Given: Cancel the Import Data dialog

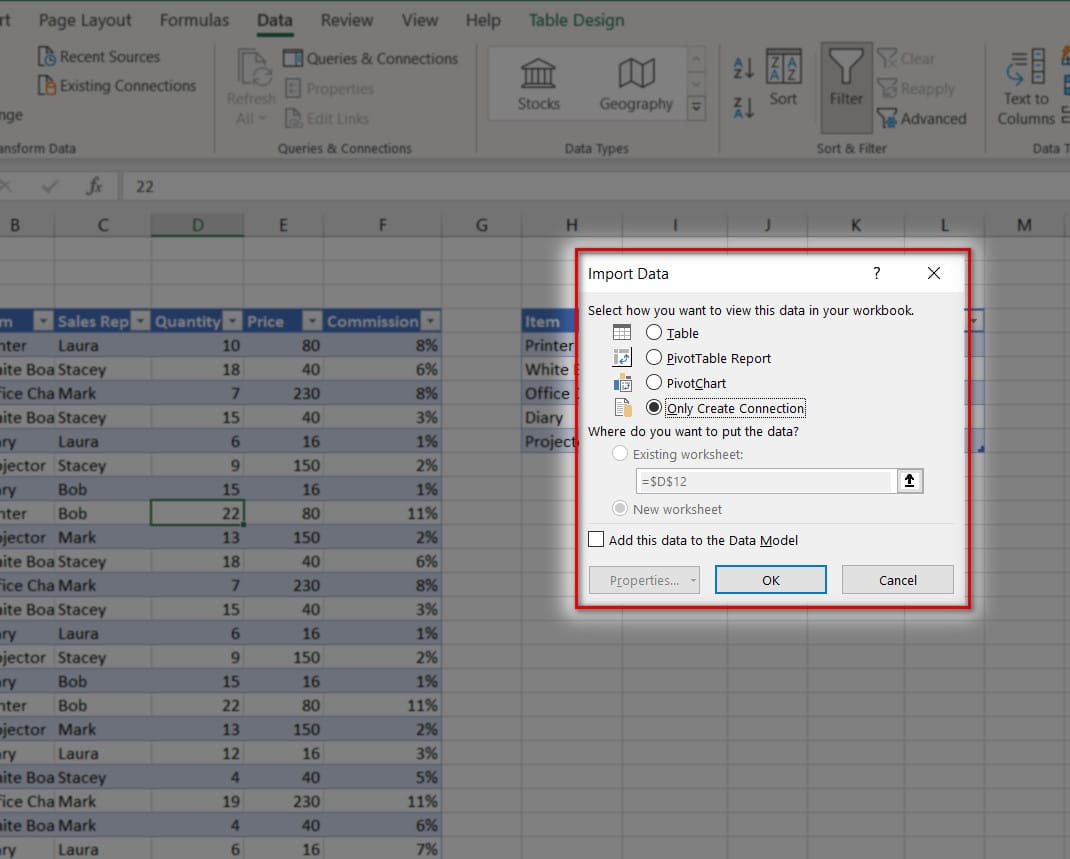Looking at the screenshot, I should pyautogui.click(x=897, y=579).
